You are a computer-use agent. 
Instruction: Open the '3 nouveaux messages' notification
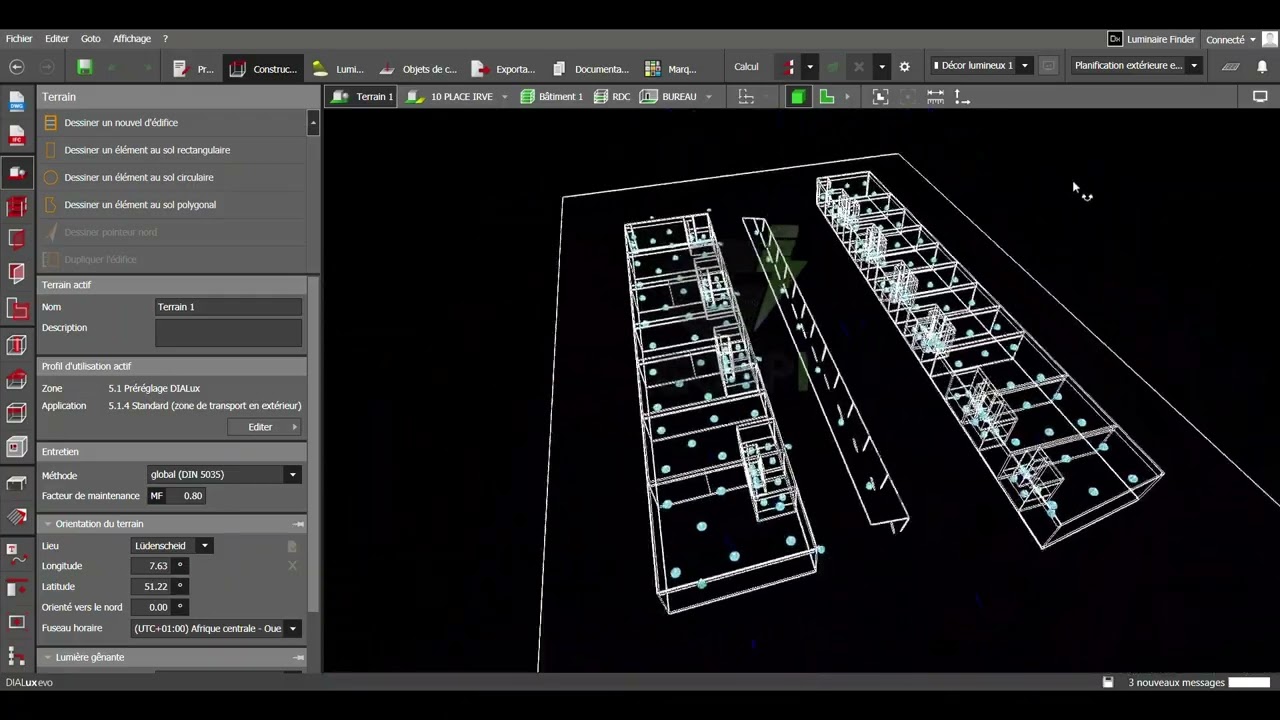click(x=1176, y=683)
